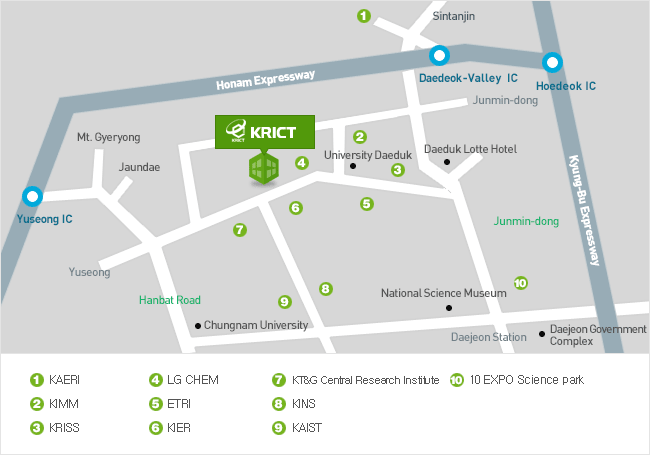This screenshot has height=455, width=650.
Task: Select the green KRICT building icon
Action: pos(264,168)
